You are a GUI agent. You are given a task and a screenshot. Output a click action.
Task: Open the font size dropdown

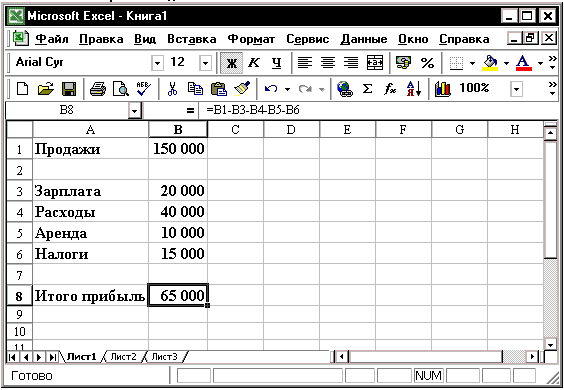click(x=205, y=64)
